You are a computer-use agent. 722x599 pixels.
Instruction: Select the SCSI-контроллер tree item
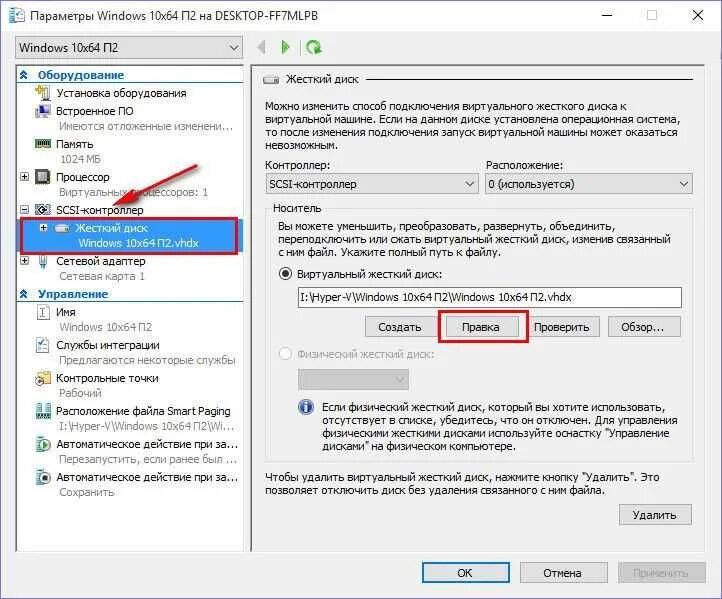point(99,210)
